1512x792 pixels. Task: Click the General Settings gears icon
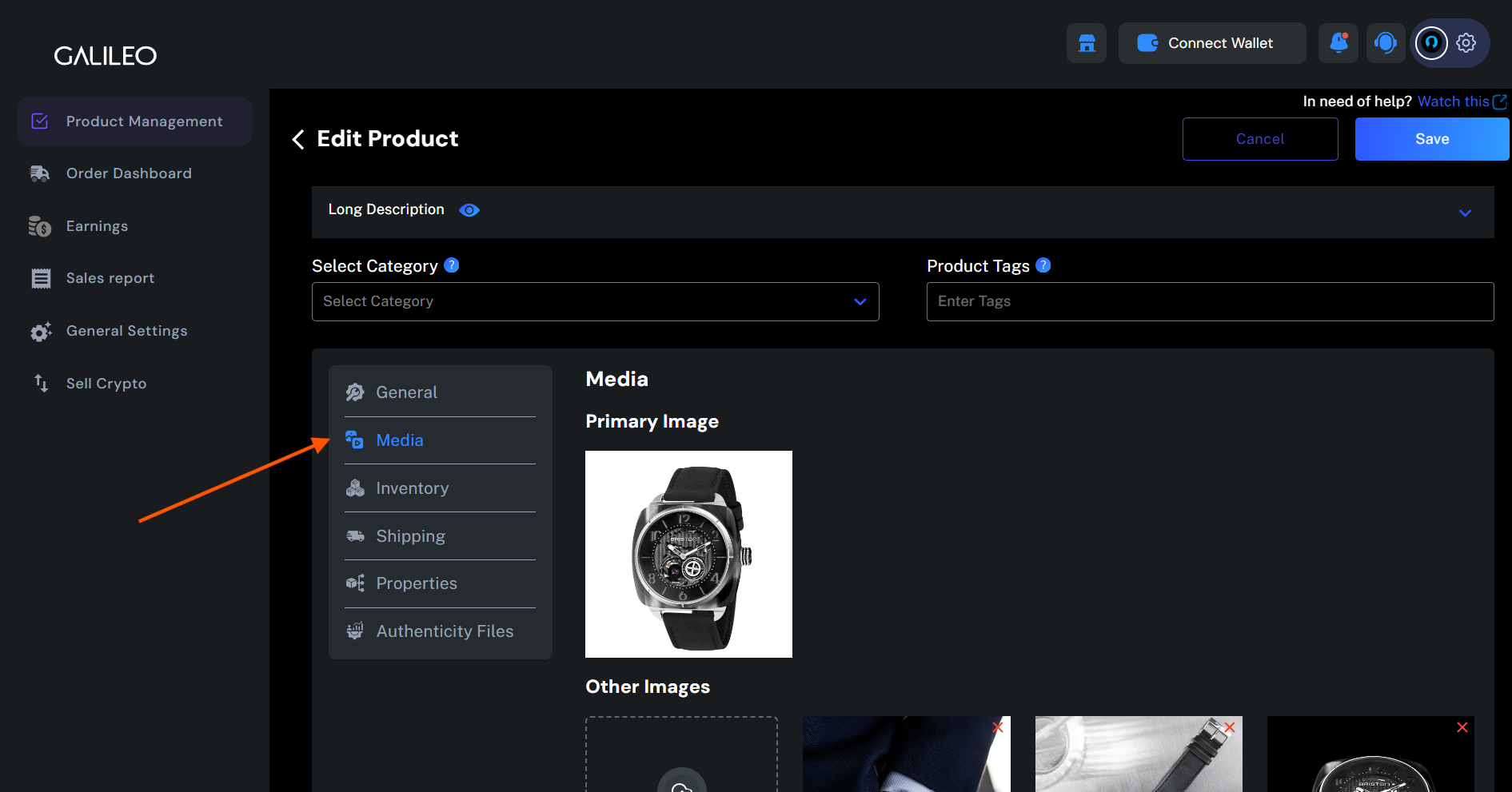click(x=41, y=331)
